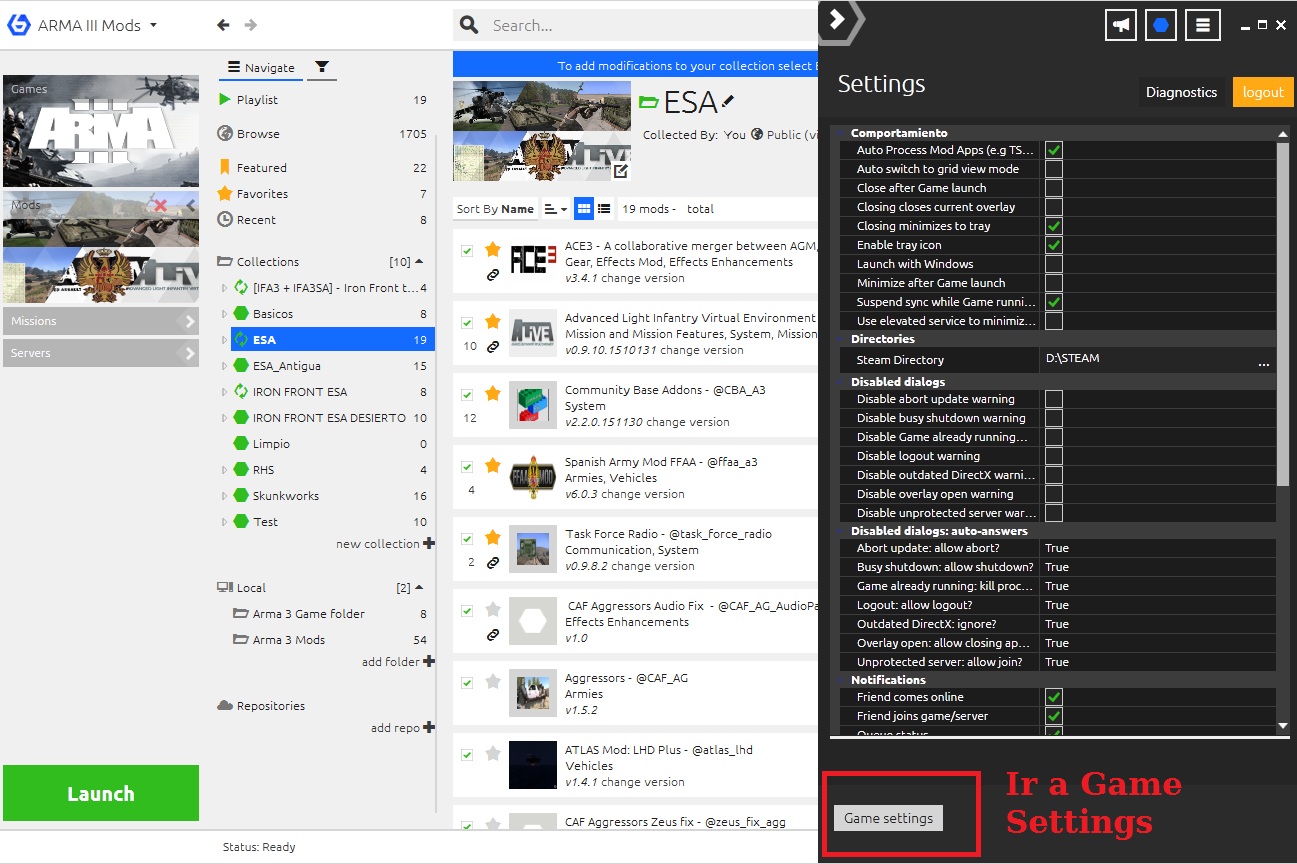Viewport: 1297px width, 864px height.
Task: Enable Close after Game launch checkbox
Action: click(x=1053, y=188)
